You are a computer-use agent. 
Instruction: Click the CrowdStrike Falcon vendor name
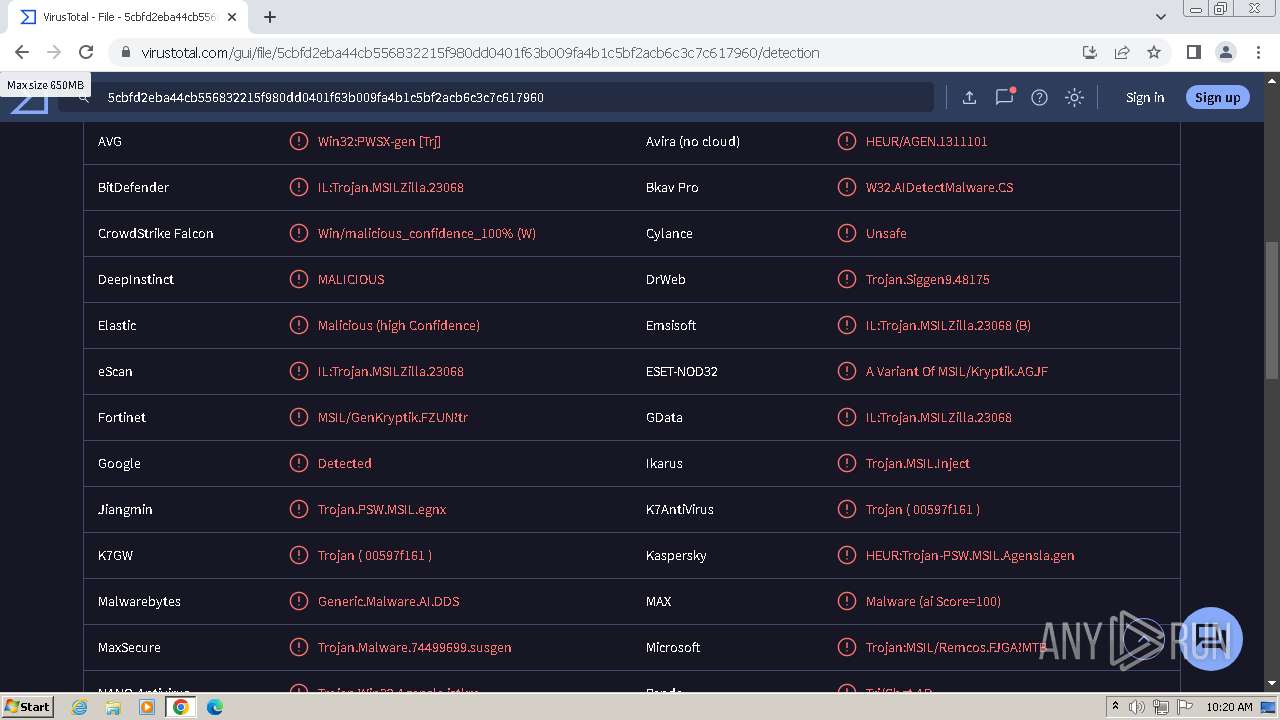click(156, 233)
